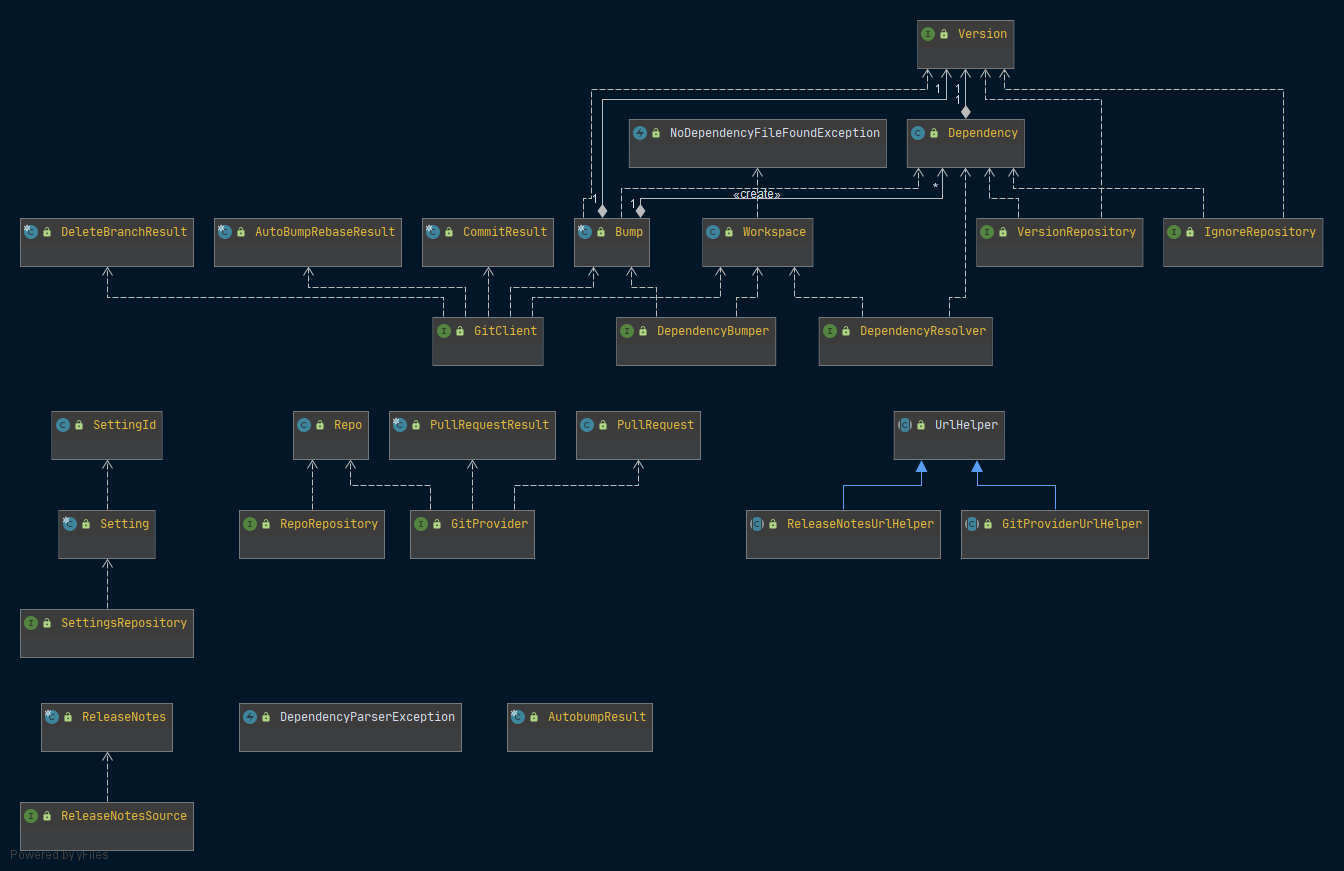This screenshot has width=1344, height=871.
Task: Select the text label "Workspace"
Action: coord(774,232)
